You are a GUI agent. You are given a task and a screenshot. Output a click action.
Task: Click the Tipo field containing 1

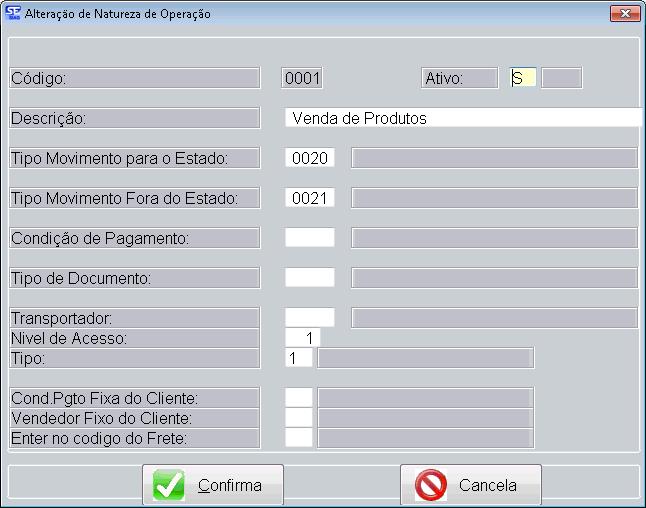[x=299, y=358]
